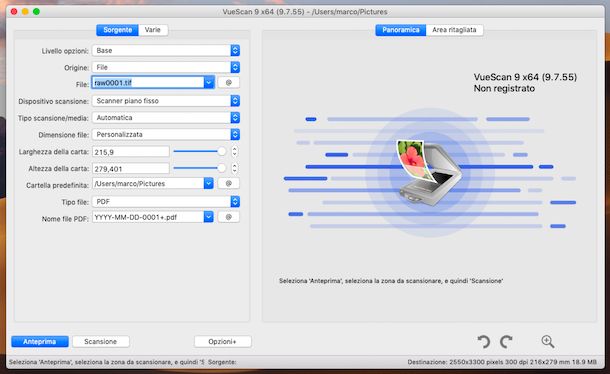Switch to the Varie tab
This screenshot has height=374, width=610.
coord(153,30)
